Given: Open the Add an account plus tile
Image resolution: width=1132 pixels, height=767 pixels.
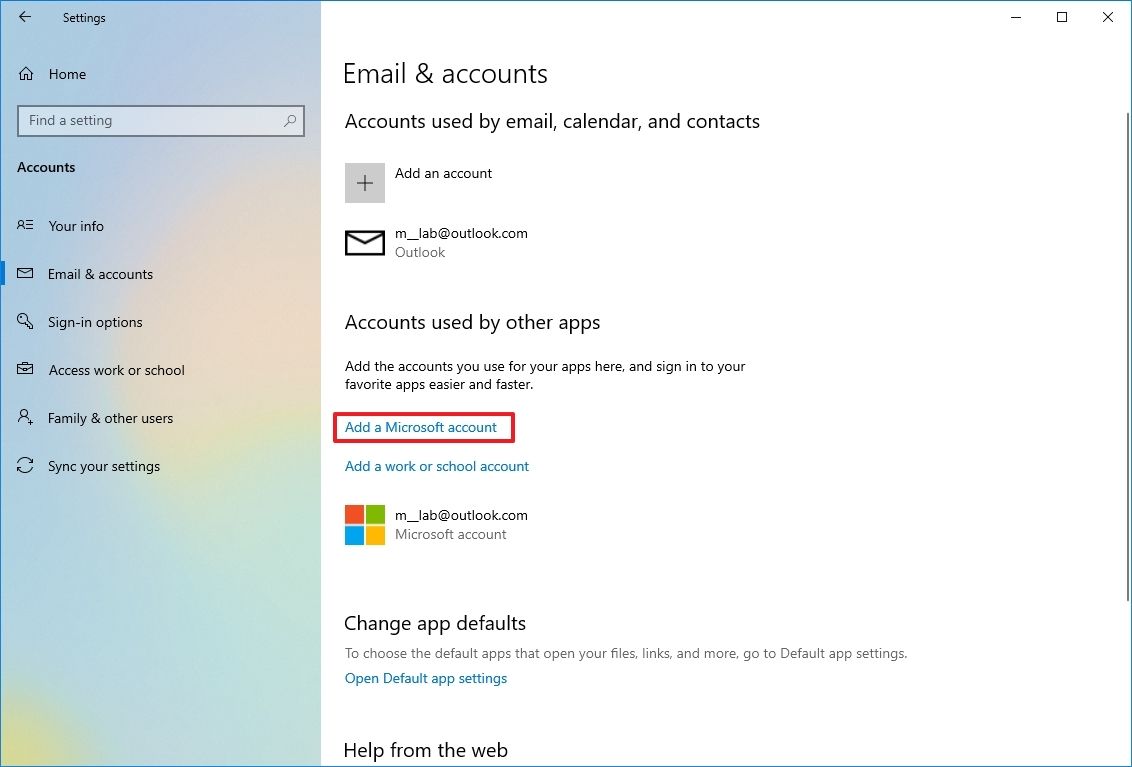Looking at the screenshot, I should (364, 183).
